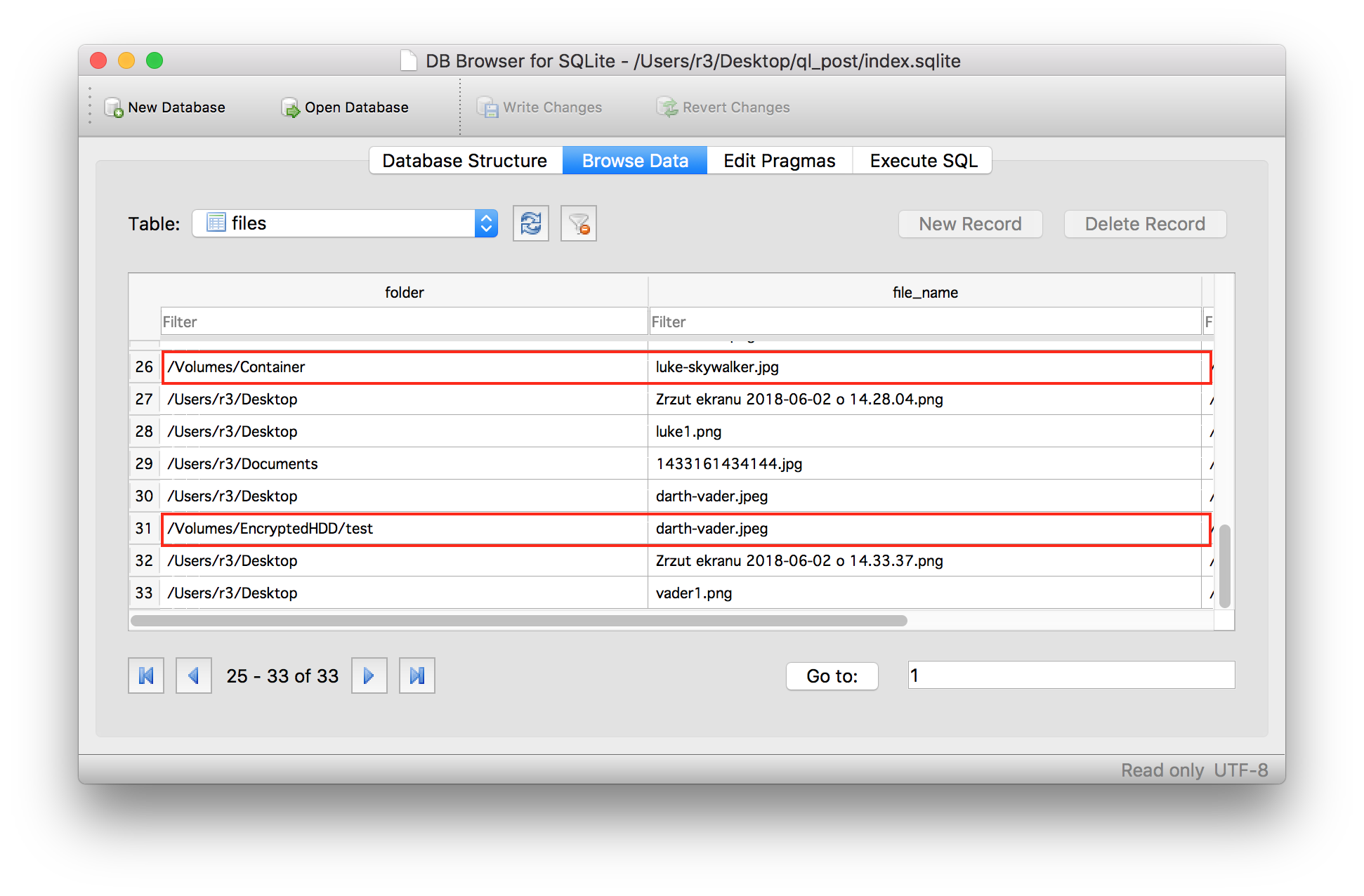This screenshot has width=1364, height=896.
Task: Click the New Record button
Action: point(971,224)
